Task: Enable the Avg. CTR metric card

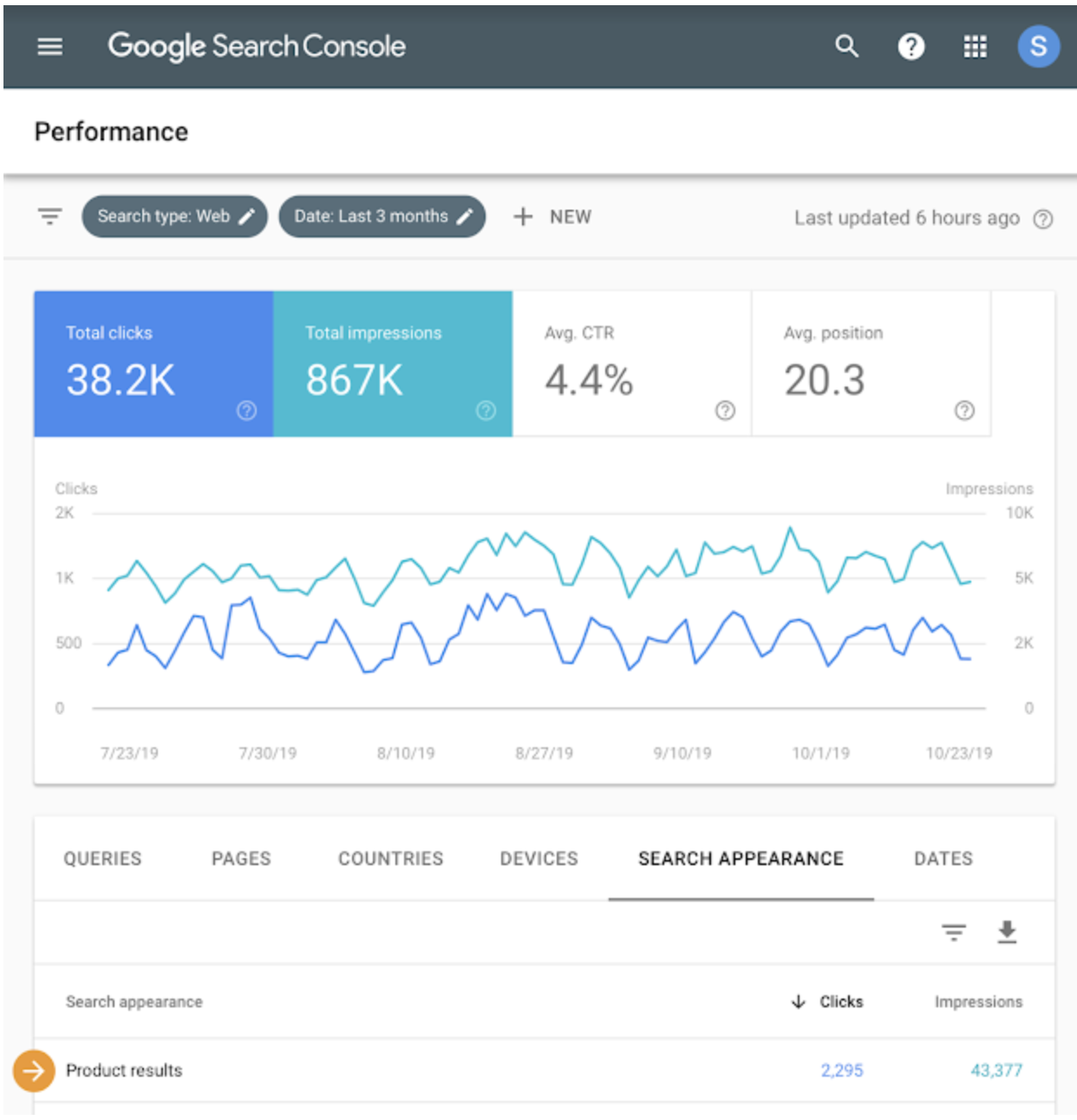Action: (632, 364)
